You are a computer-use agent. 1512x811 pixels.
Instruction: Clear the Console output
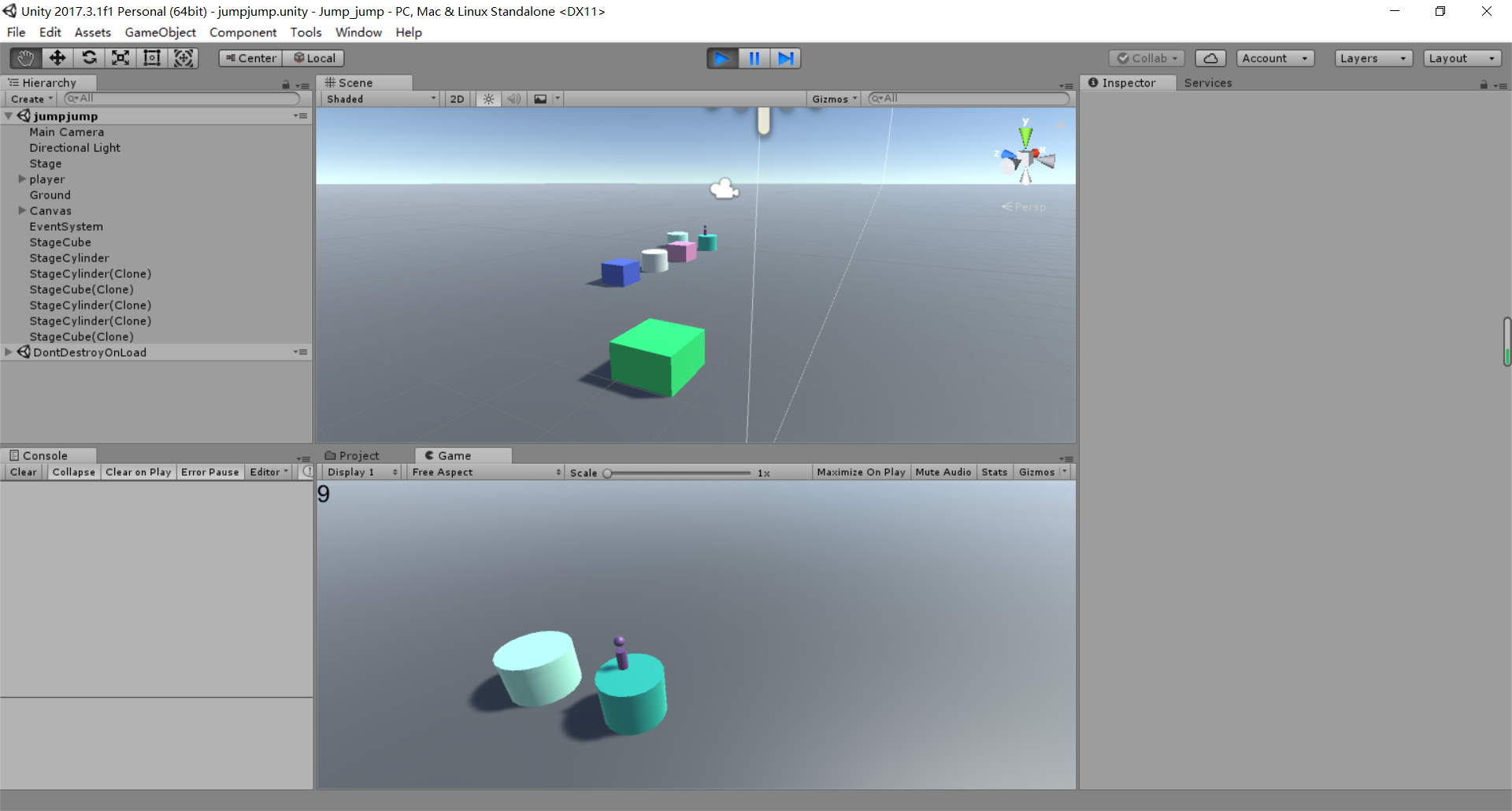pyautogui.click(x=23, y=472)
